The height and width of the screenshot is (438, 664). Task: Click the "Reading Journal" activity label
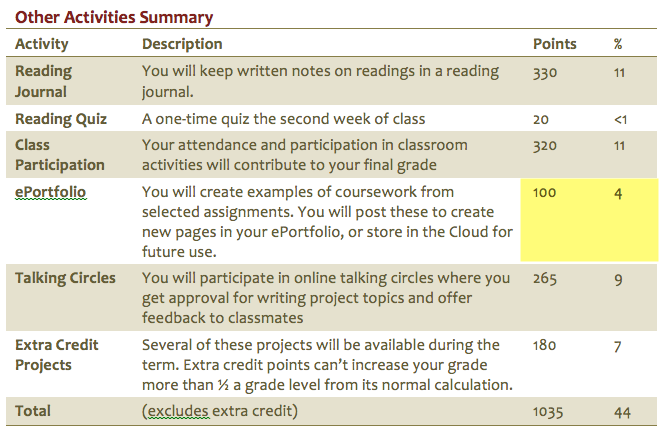pyautogui.click(x=44, y=82)
